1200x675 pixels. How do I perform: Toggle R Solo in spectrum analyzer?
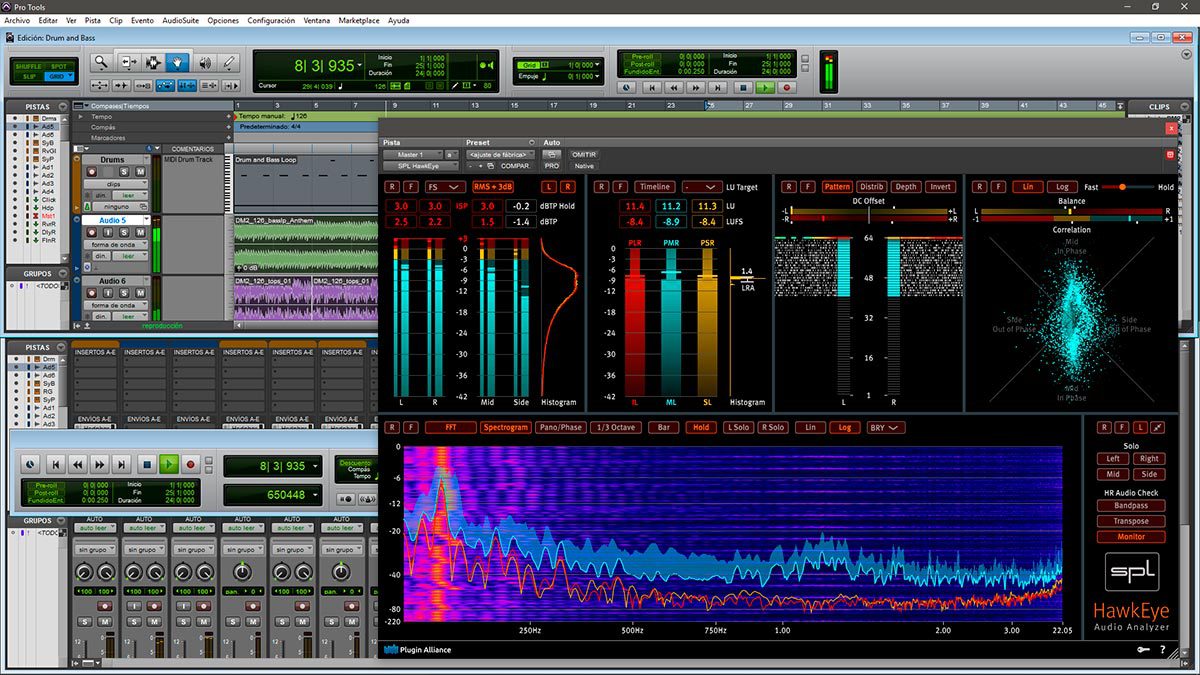pyautogui.click(x=772, y=427)
